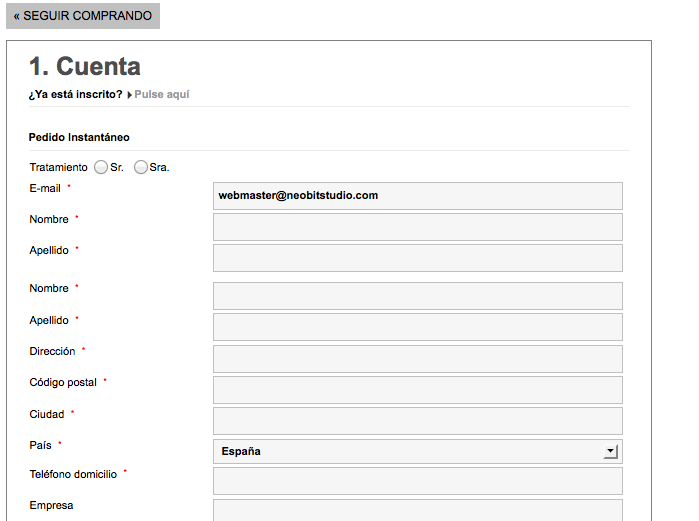The height and width of the screenshot is (521, 699).
Task: Focus the Código postal input field
Action: coord(418,390)
